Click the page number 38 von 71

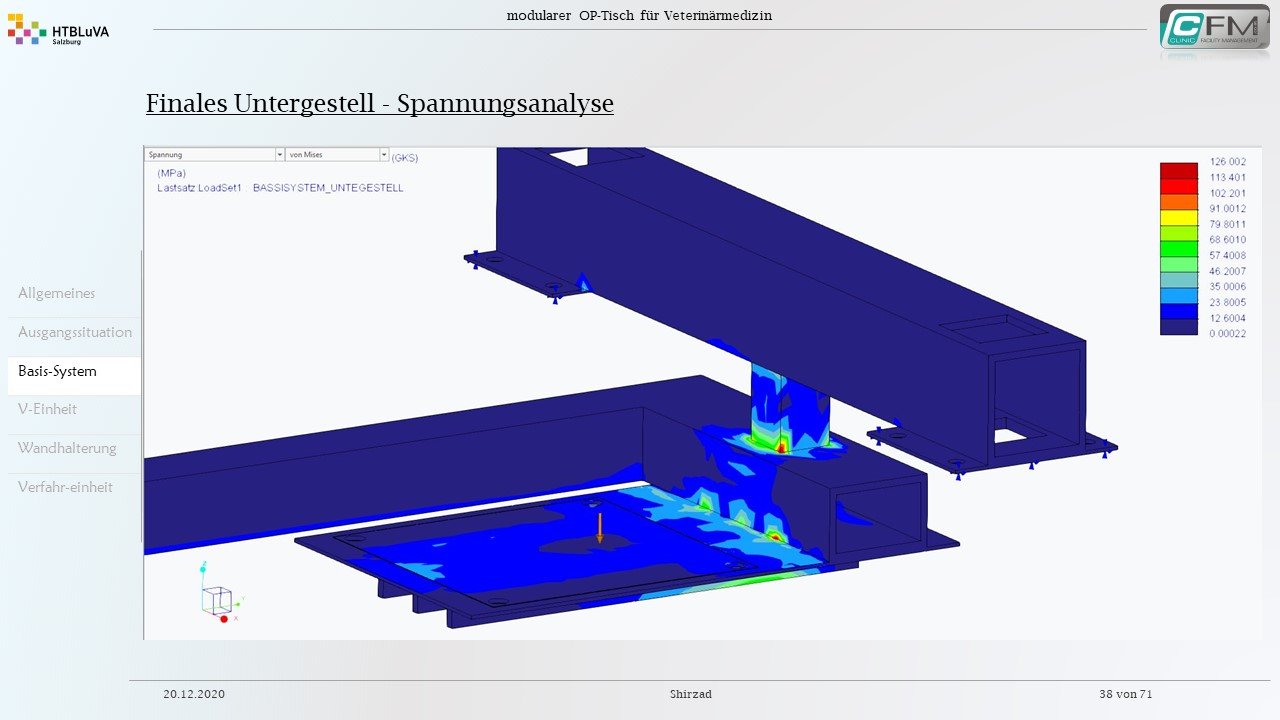[x=1125, y=694]
